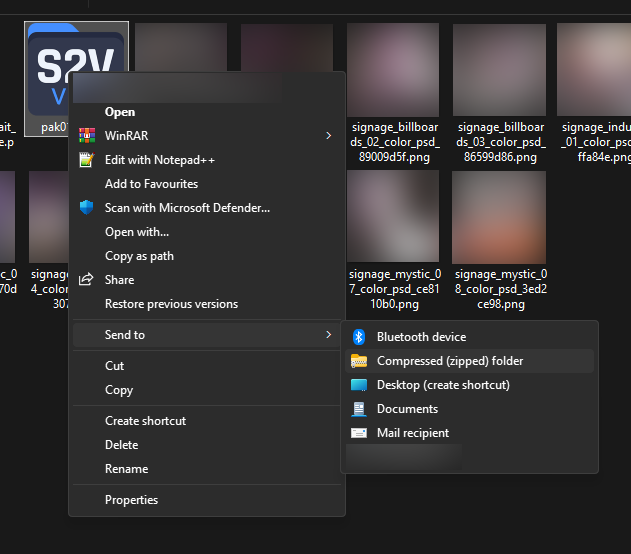Click the Bluetooth icon in the Send to submenu
The width and height of the screenshot is (631, 554).
[359, 337]
